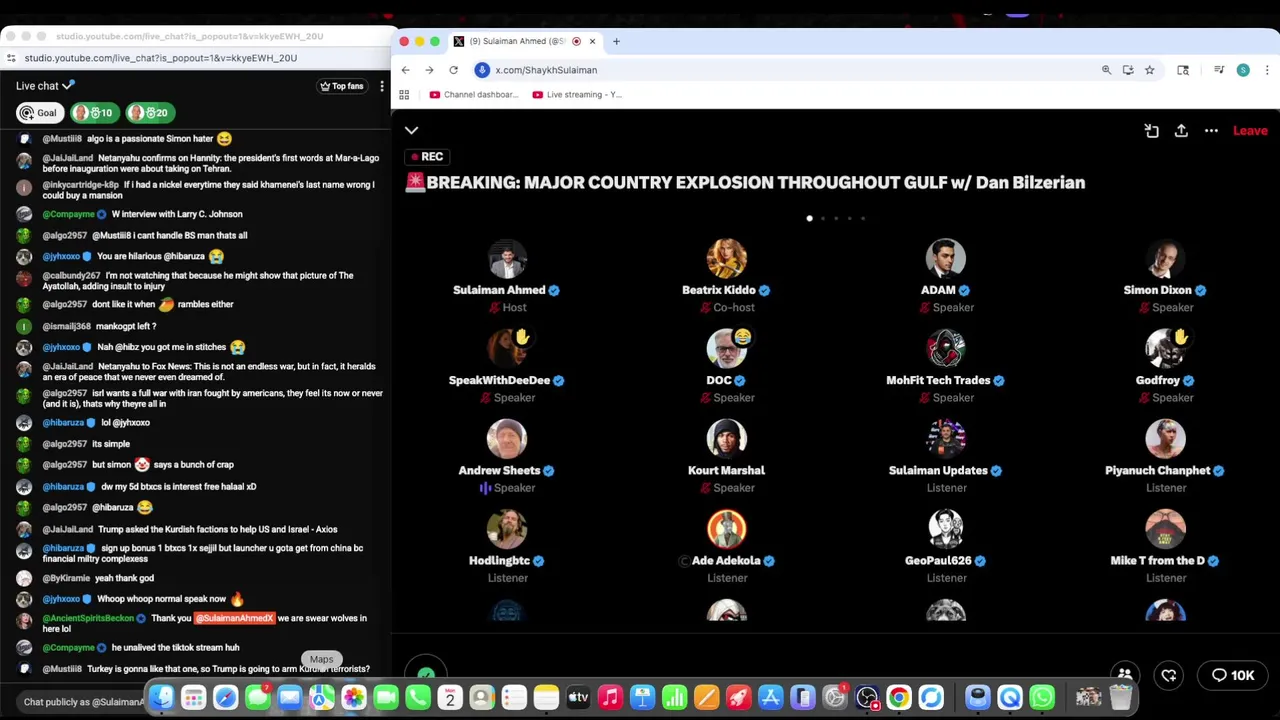Click the highlighted @SulaimanAhmedX mention
The height and width of the screenshot is (720, 1280).
click(x=234, y=618)
